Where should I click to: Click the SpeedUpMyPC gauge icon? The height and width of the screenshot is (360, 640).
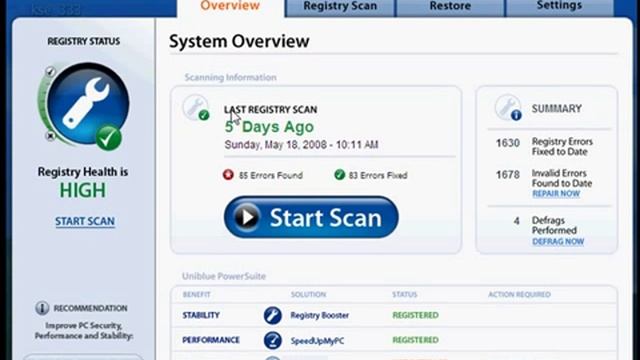pyautogui.click(x=273, y=340)
